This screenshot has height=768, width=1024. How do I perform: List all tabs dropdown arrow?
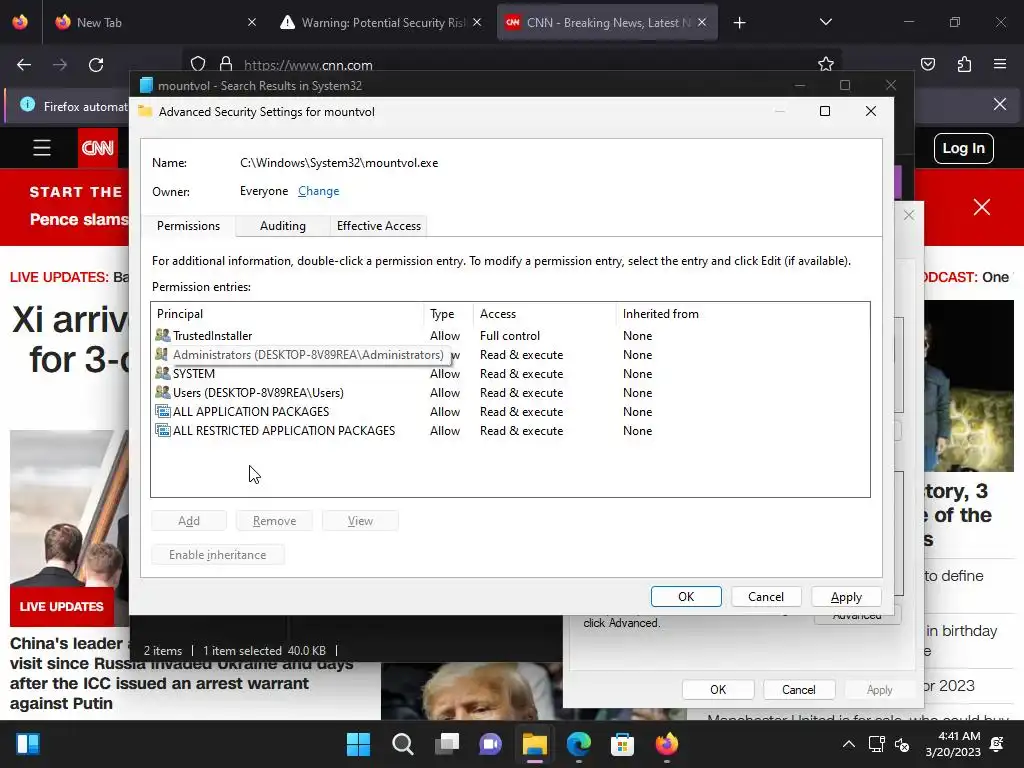click(x=825, y=22)
